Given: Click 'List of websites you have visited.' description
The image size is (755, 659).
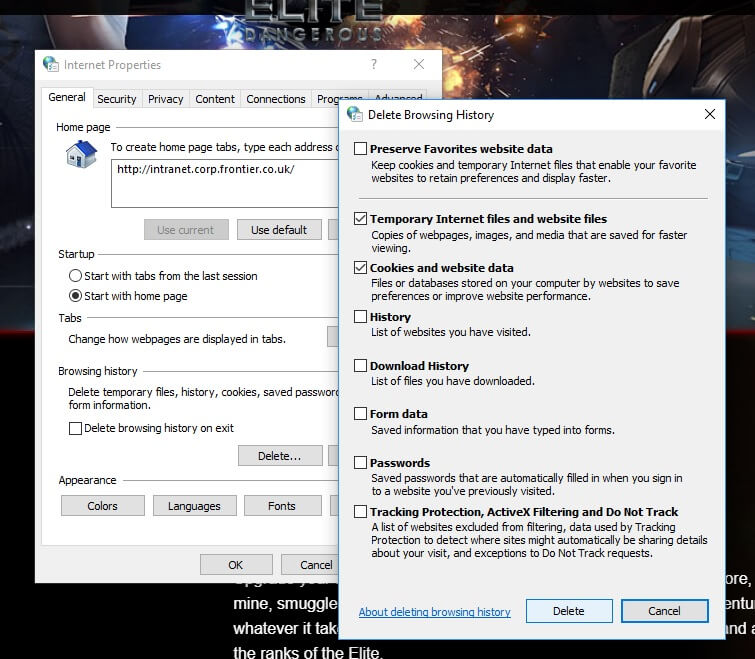Looking at the screenshot, I should point(451,332).
